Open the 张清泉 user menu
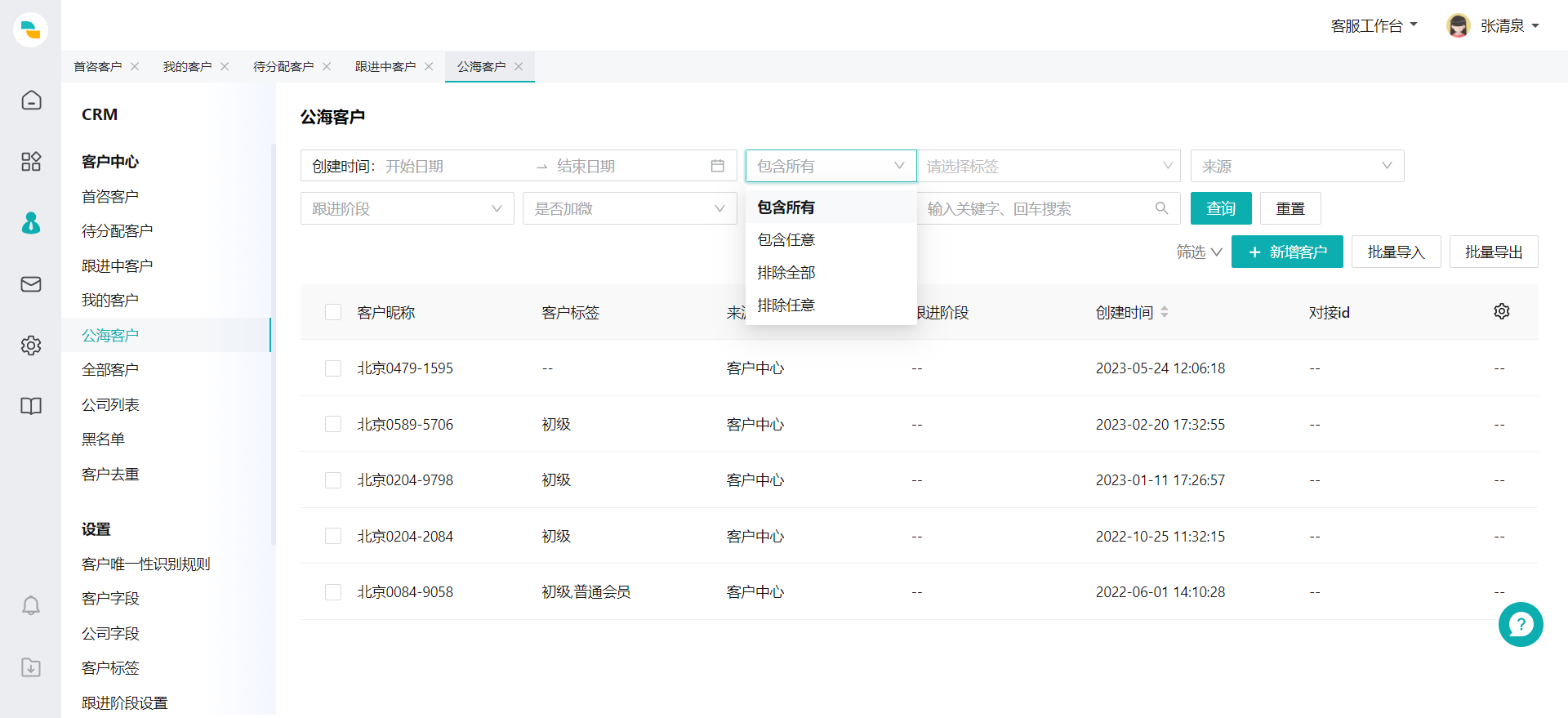 (1509, 26)
